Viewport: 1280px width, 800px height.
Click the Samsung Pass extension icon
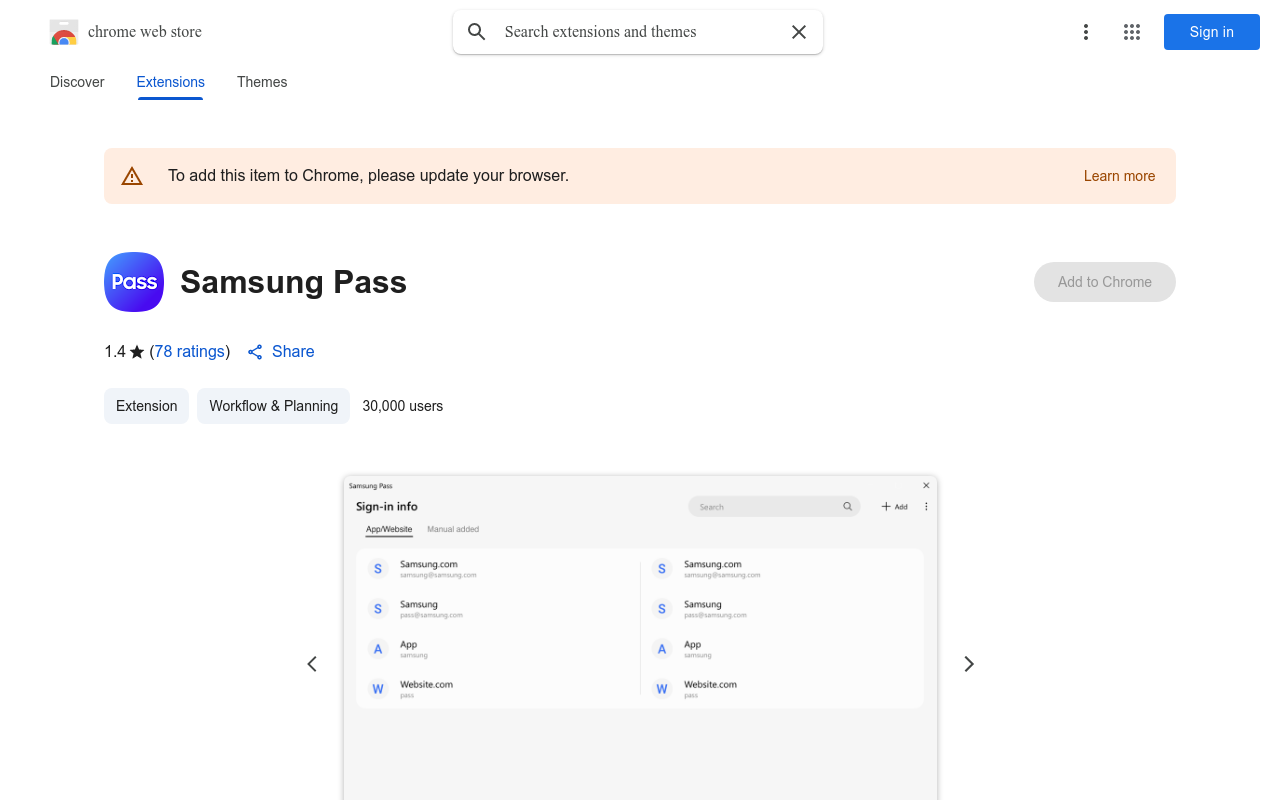tap(133, 281)
